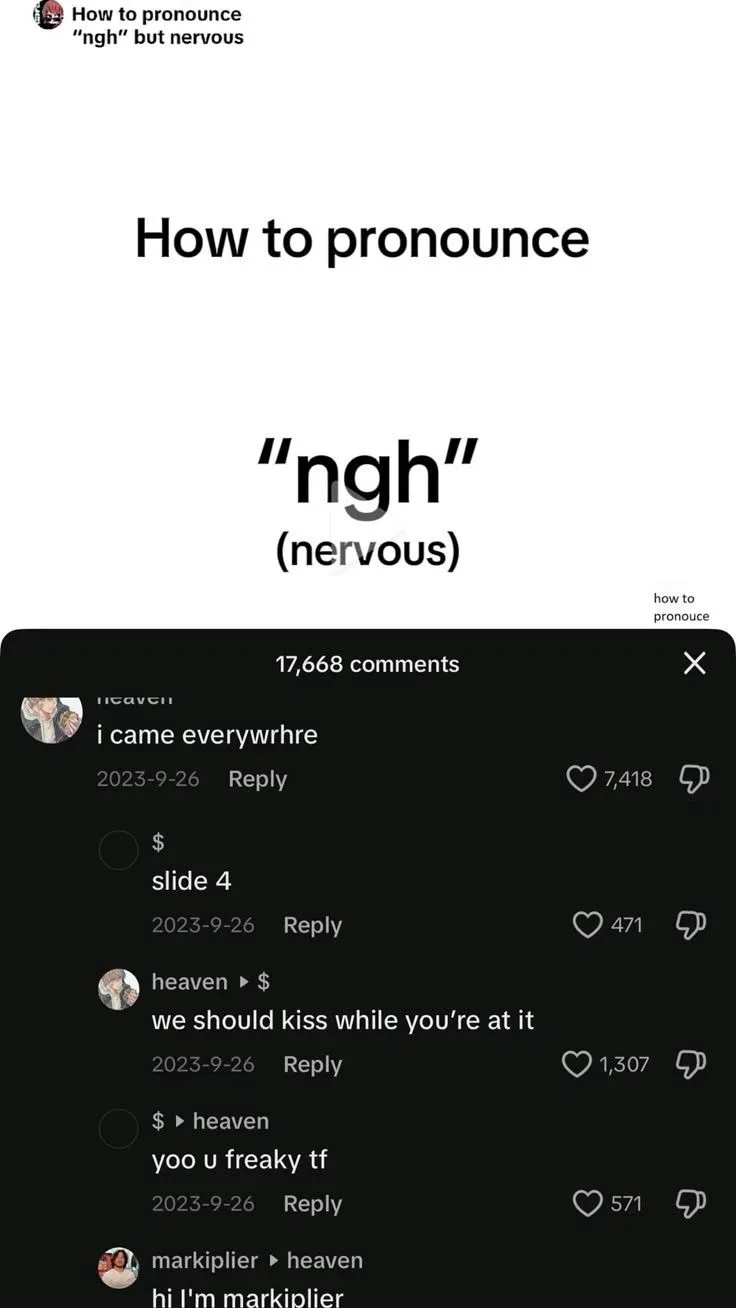The image size is (736, 1308).
Task: Open the markiplier username link
Action: point(205,1261)
